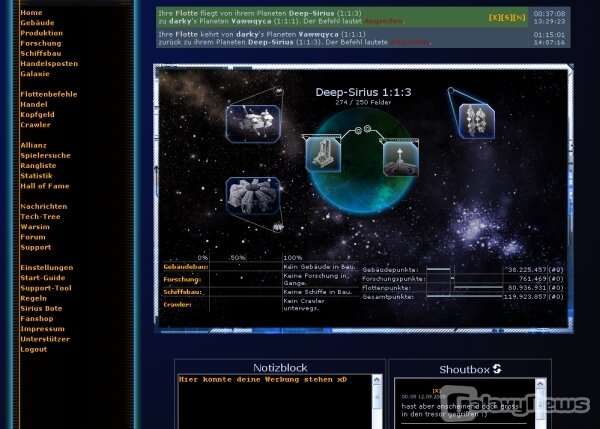Visit the Fanshop
600x429 pixels.
pyautogui.click(x=37, y=319)
